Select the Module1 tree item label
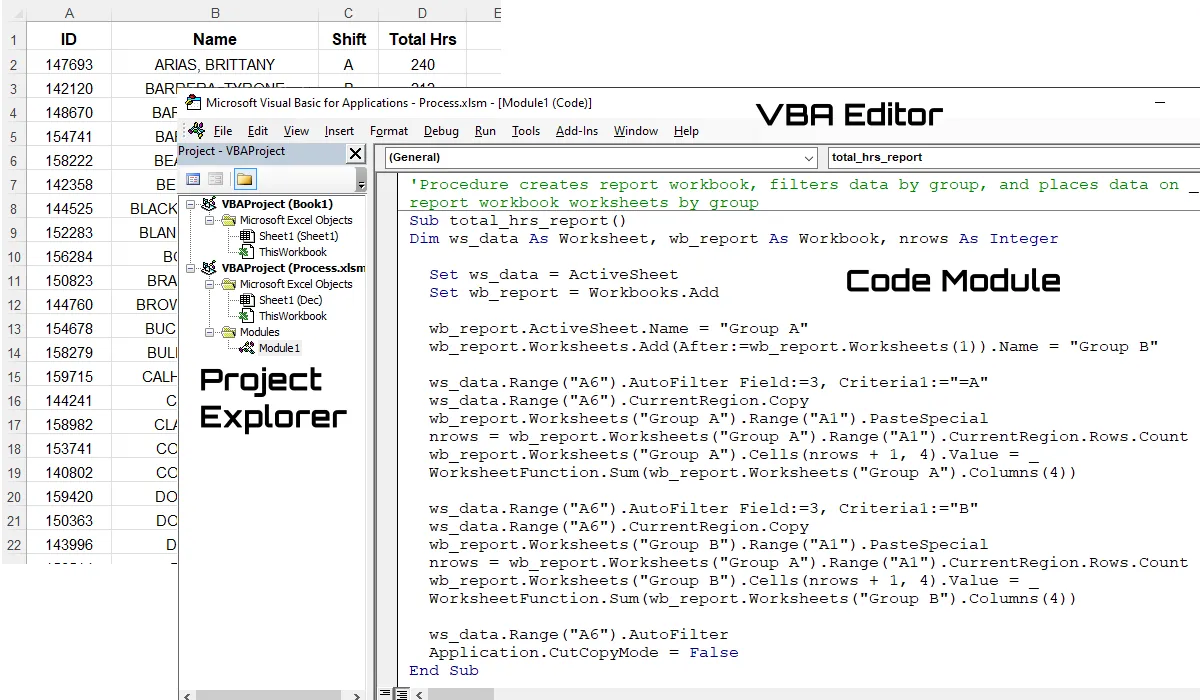 click(x=279, y=348)
